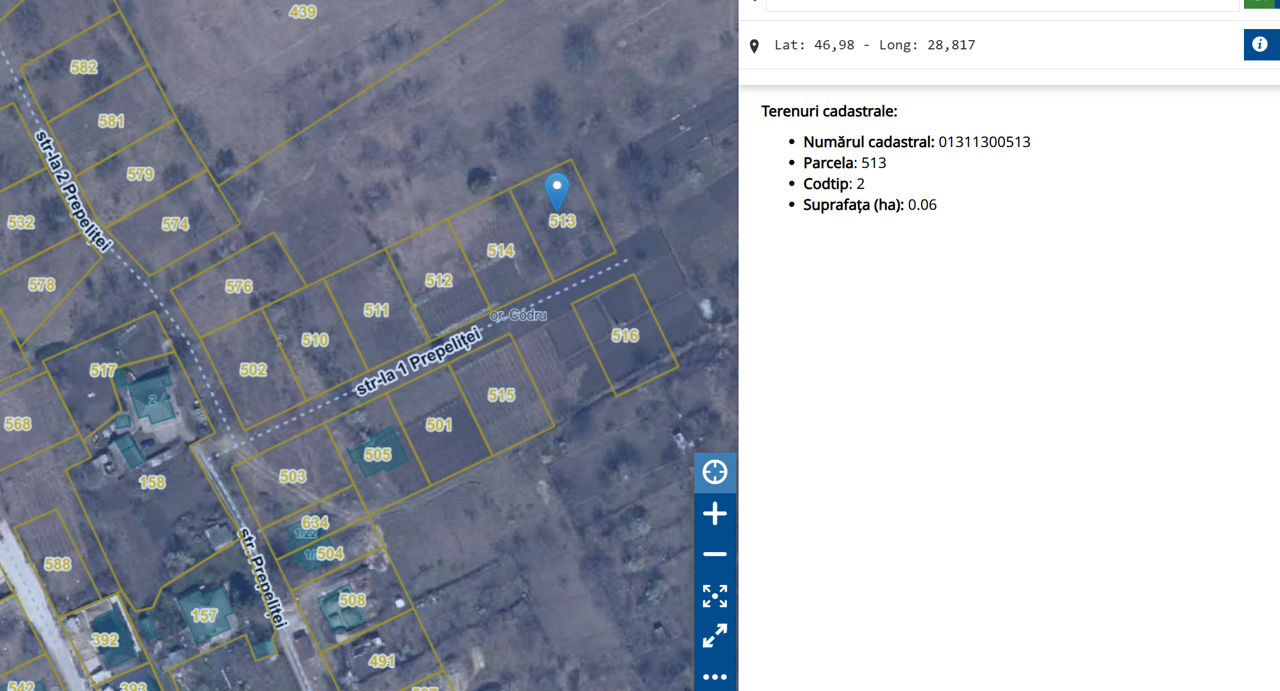The width and height of the screenshot is (1280, 691).
Task: Click the location marker icon beside coordinates
Action: click(x=754, y=46)
